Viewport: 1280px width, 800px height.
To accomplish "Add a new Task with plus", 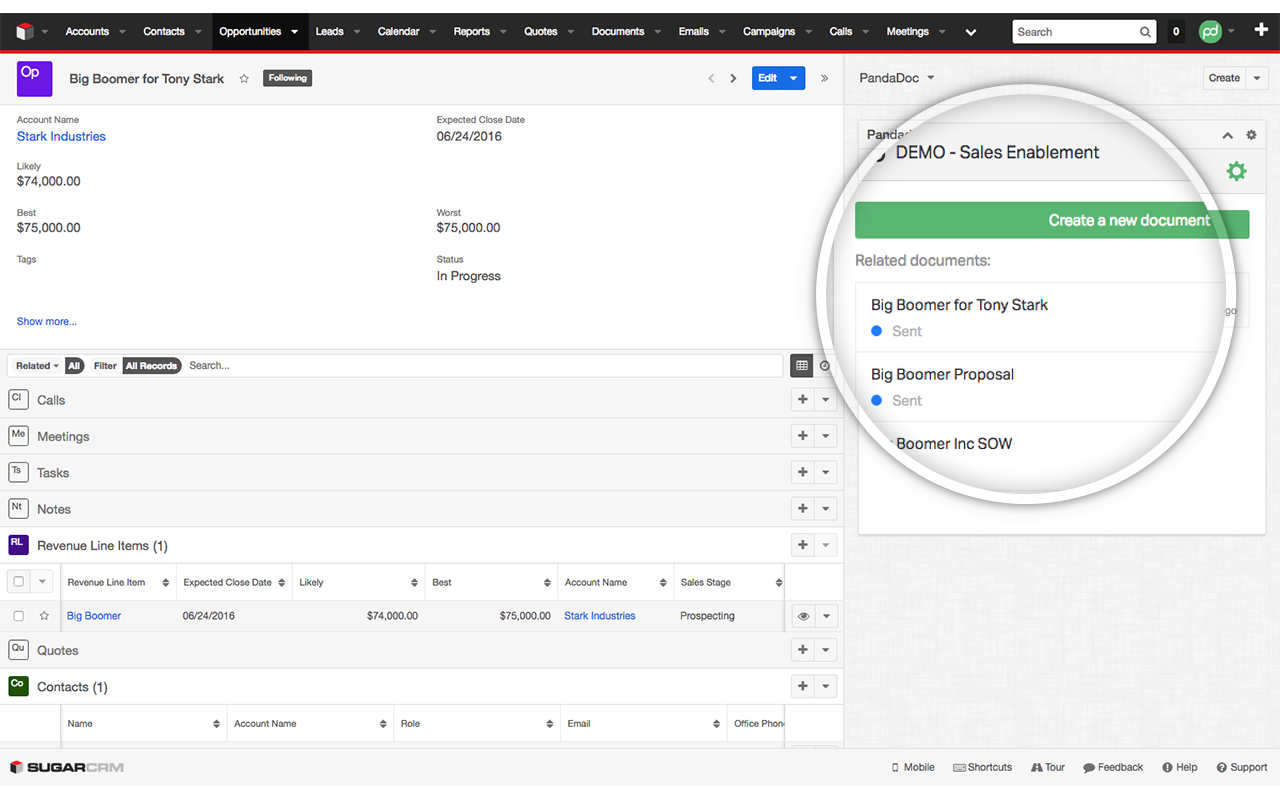I will 802,472.
